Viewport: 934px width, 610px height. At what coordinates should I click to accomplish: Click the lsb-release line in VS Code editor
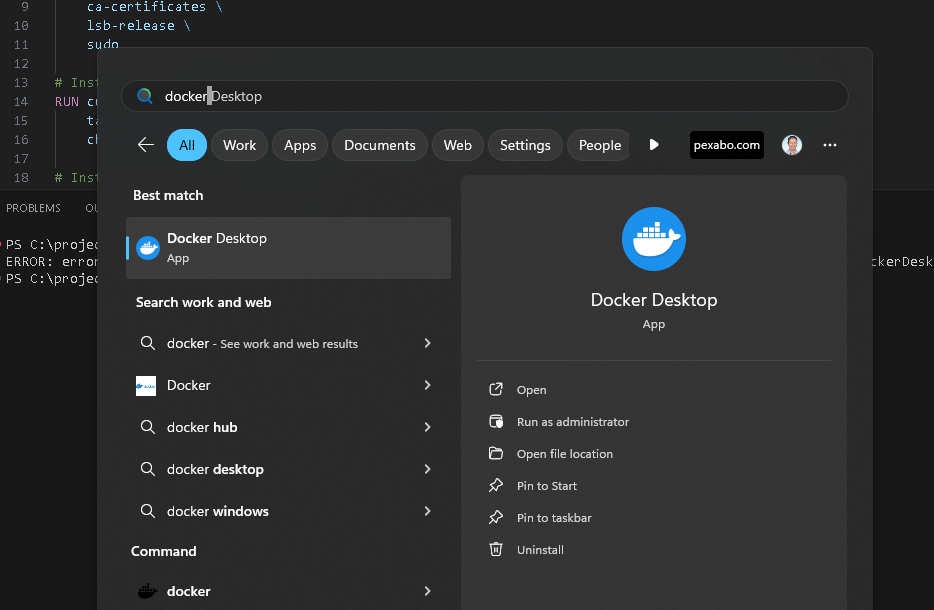coord(138,26)
